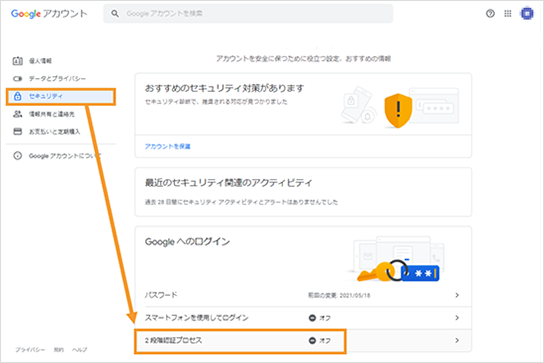544x363 pixels.
Task: Expand the スマートフォンを使用してログイン chevron
Action: 457,318
